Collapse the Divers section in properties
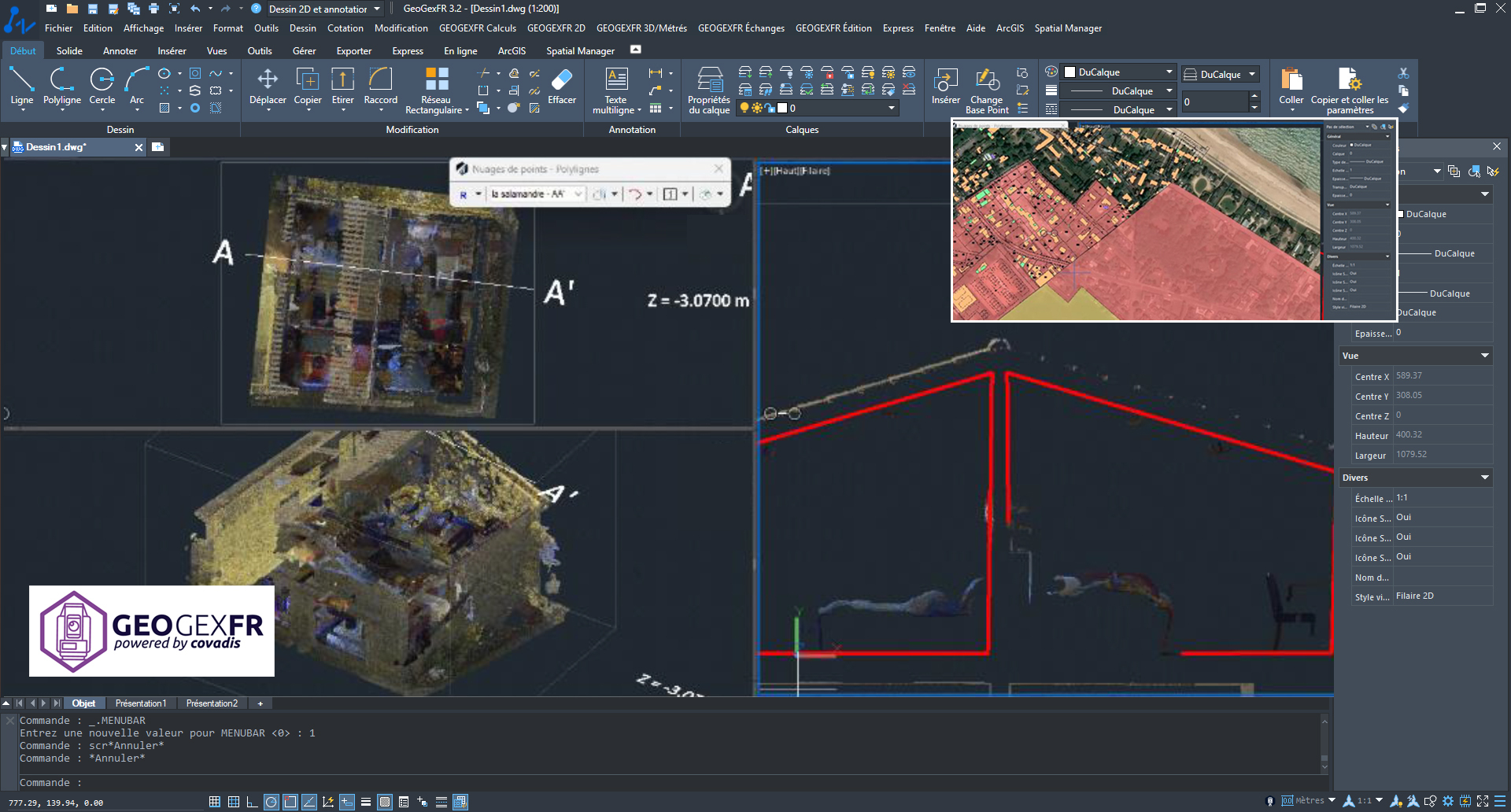Screen dimensions: 1511x812 (1484, 478)
